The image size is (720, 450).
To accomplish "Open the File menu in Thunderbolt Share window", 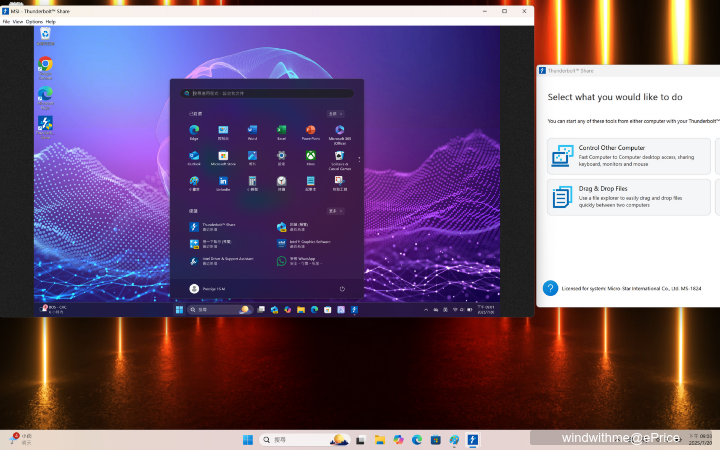I will (6, 22).
